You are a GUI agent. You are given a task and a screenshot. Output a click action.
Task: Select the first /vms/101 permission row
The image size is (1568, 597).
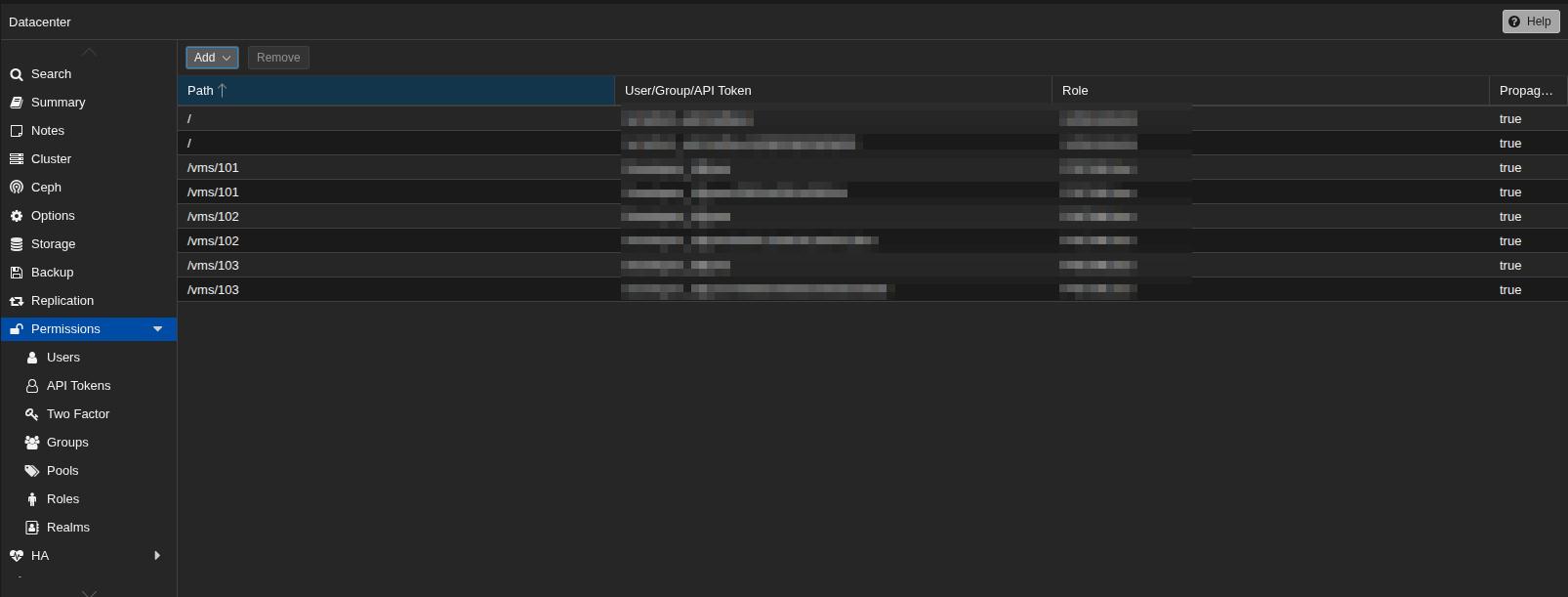(x=391, y=168)
